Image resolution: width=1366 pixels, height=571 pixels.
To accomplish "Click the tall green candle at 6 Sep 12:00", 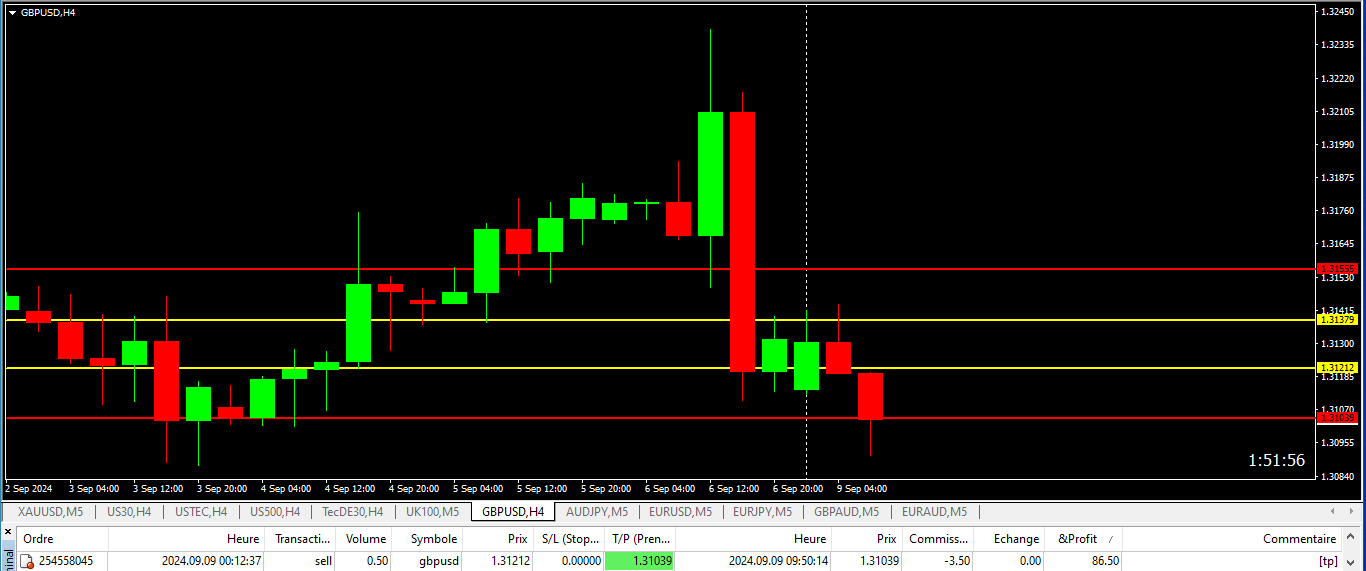I will point(710,174).
